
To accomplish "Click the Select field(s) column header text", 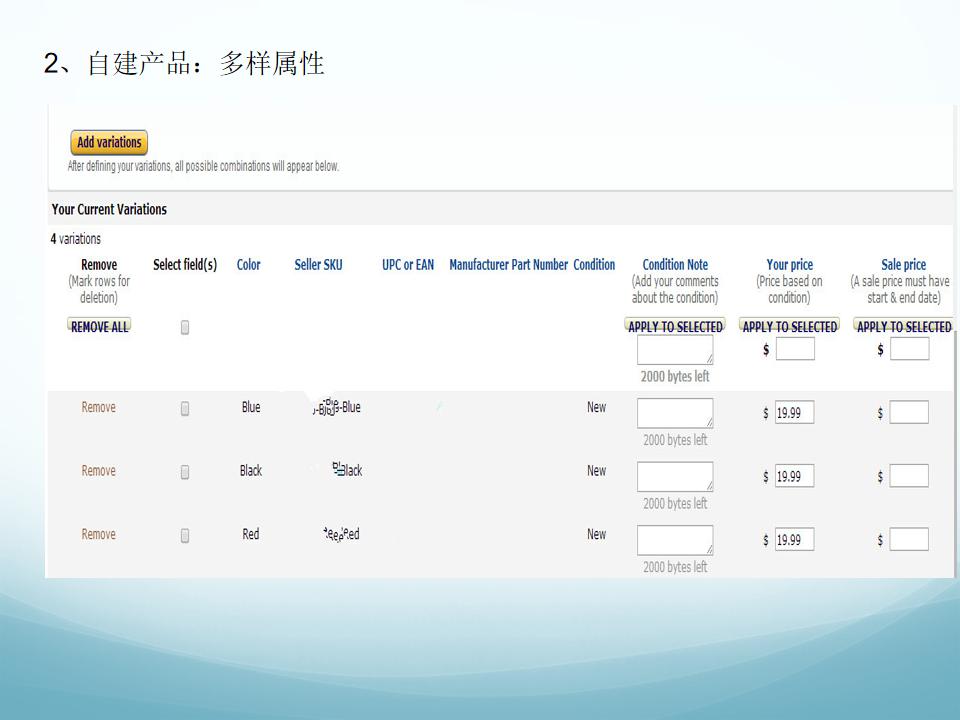I will pos(185,264).
